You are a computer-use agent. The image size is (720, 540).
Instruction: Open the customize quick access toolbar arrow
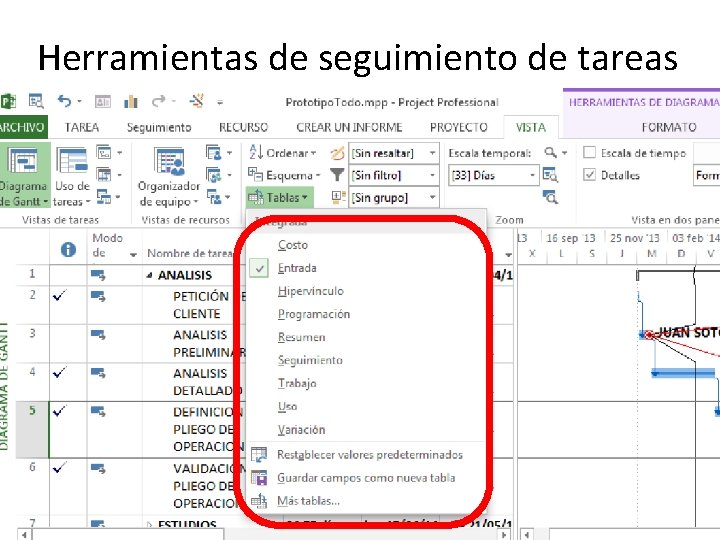click(220, 102)
